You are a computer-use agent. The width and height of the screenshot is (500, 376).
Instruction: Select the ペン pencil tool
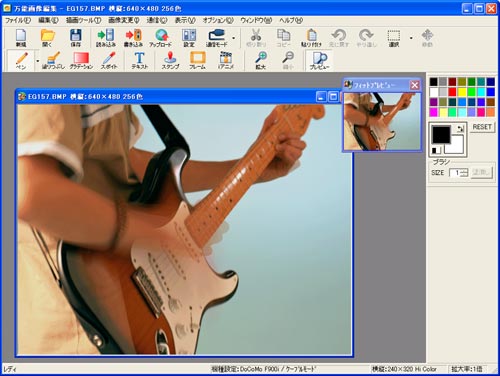(21, 60)
